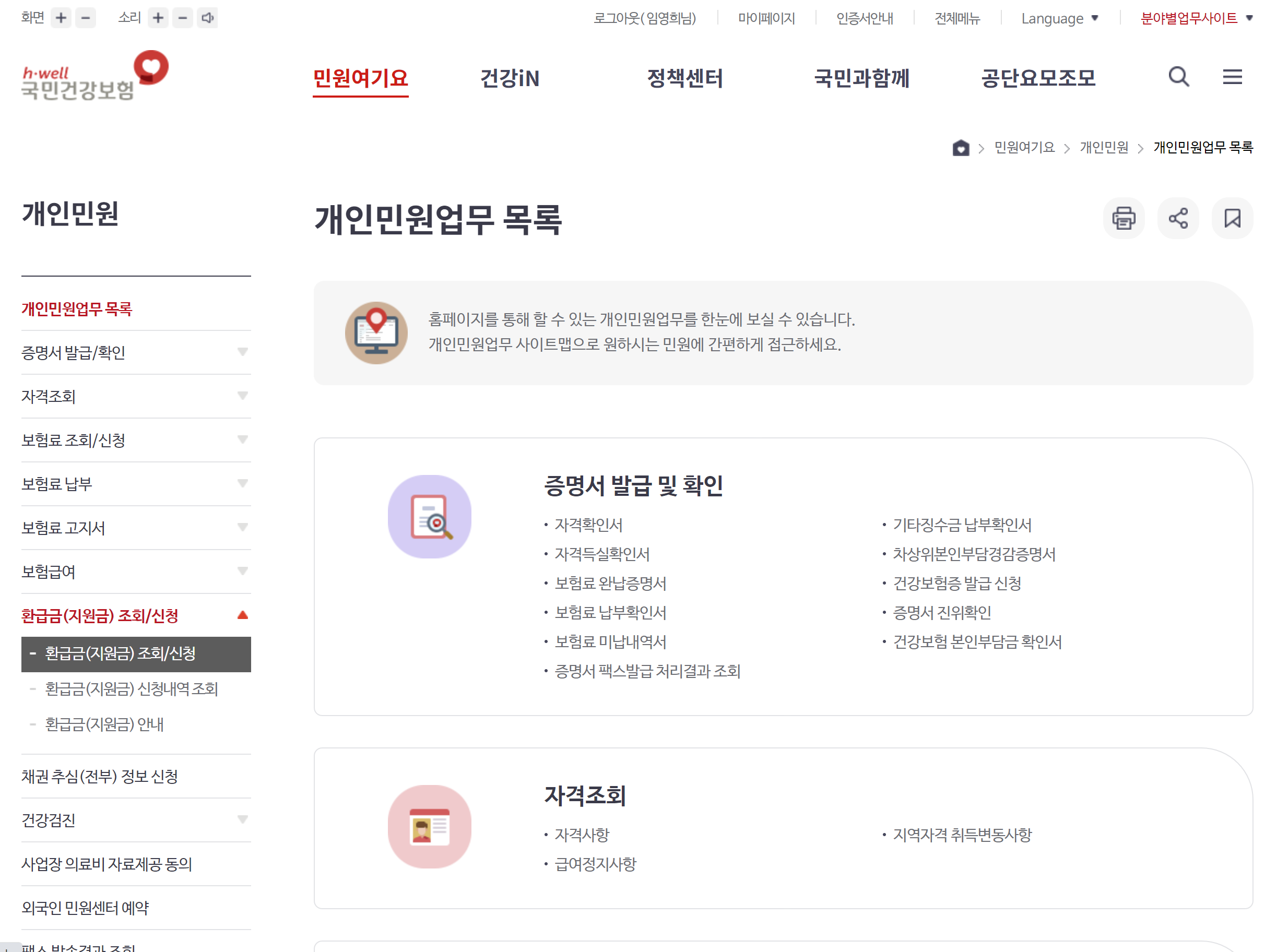Viewport: 1265px width, 952px height.
Task: Open 채권 추심(전부) 정보 신청
Action: tap(100, 777)
